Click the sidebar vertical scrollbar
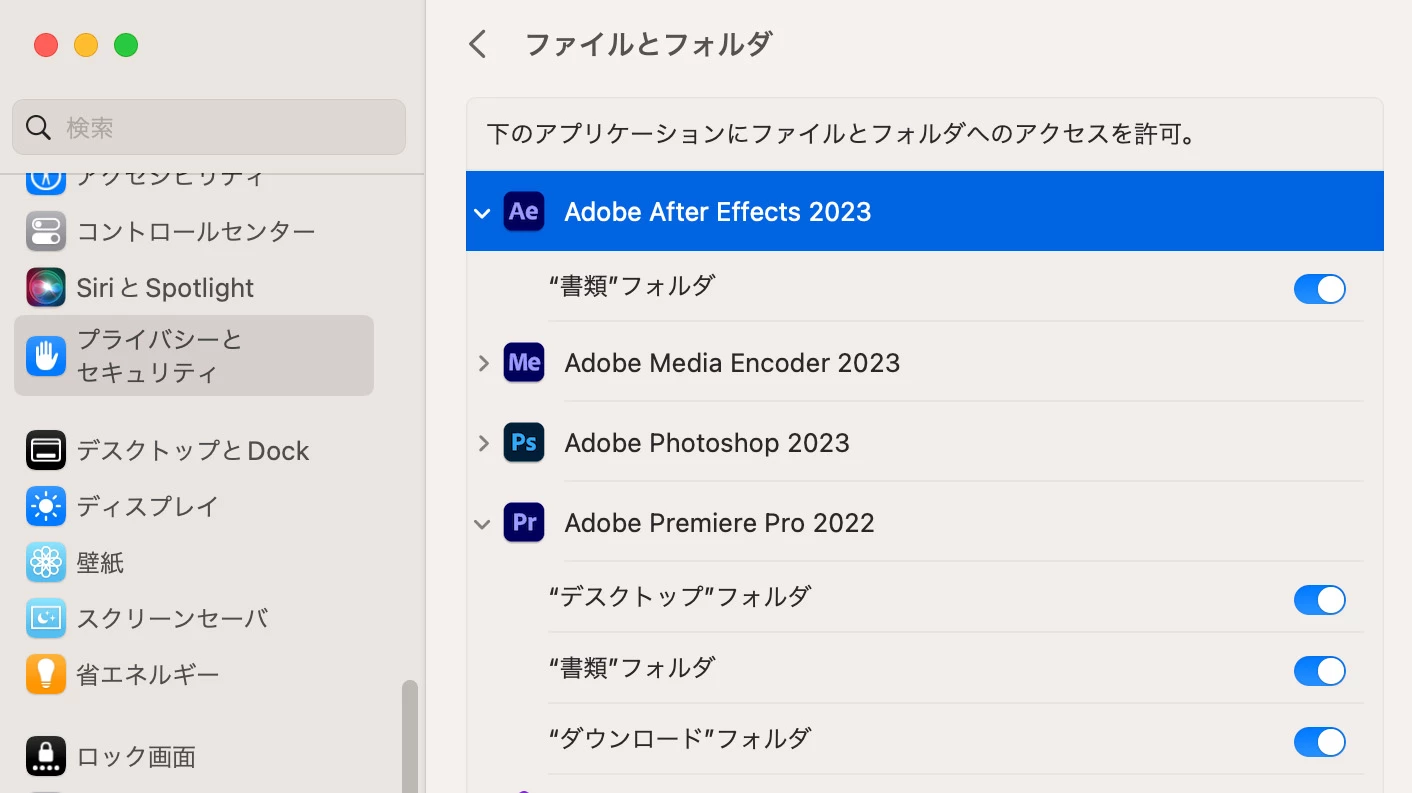Image resolution: width=1412 pixels, height=793 pixels. point(410,736)
